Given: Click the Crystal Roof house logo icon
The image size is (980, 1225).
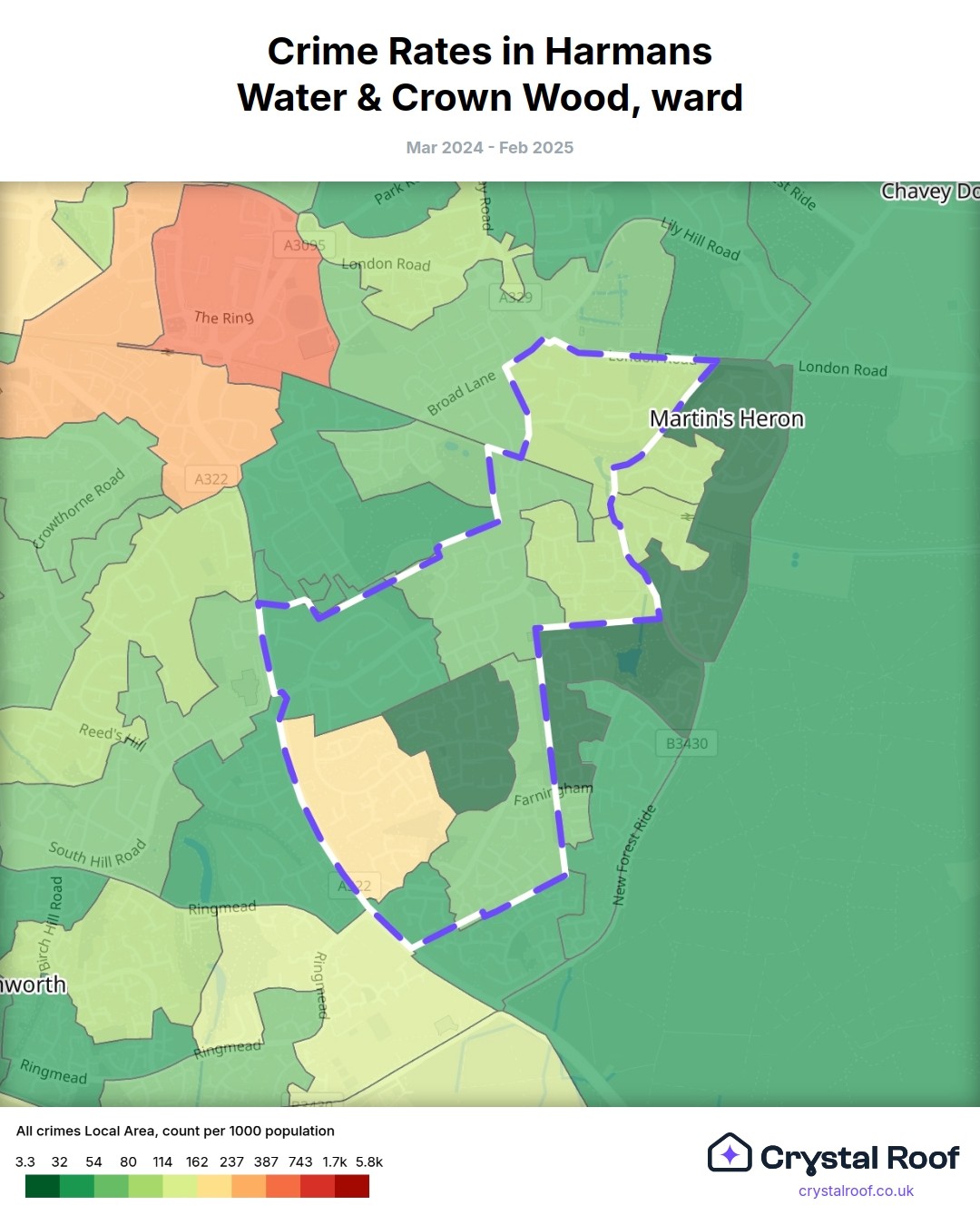Looking at the screenshot, I should pyautogui.click(x=730, y=1153).
